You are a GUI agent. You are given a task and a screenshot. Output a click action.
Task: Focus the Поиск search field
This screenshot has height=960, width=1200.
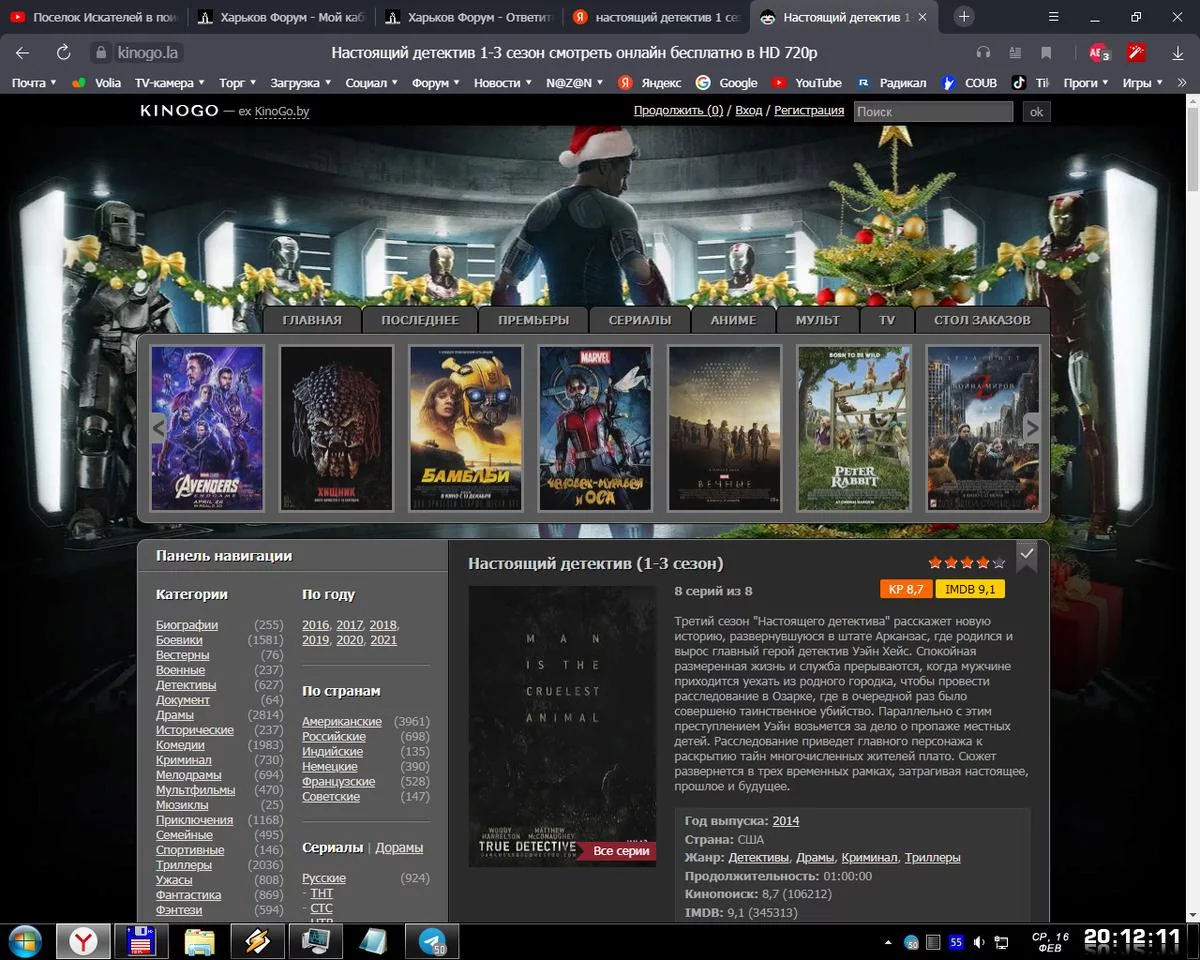(933, 112)
